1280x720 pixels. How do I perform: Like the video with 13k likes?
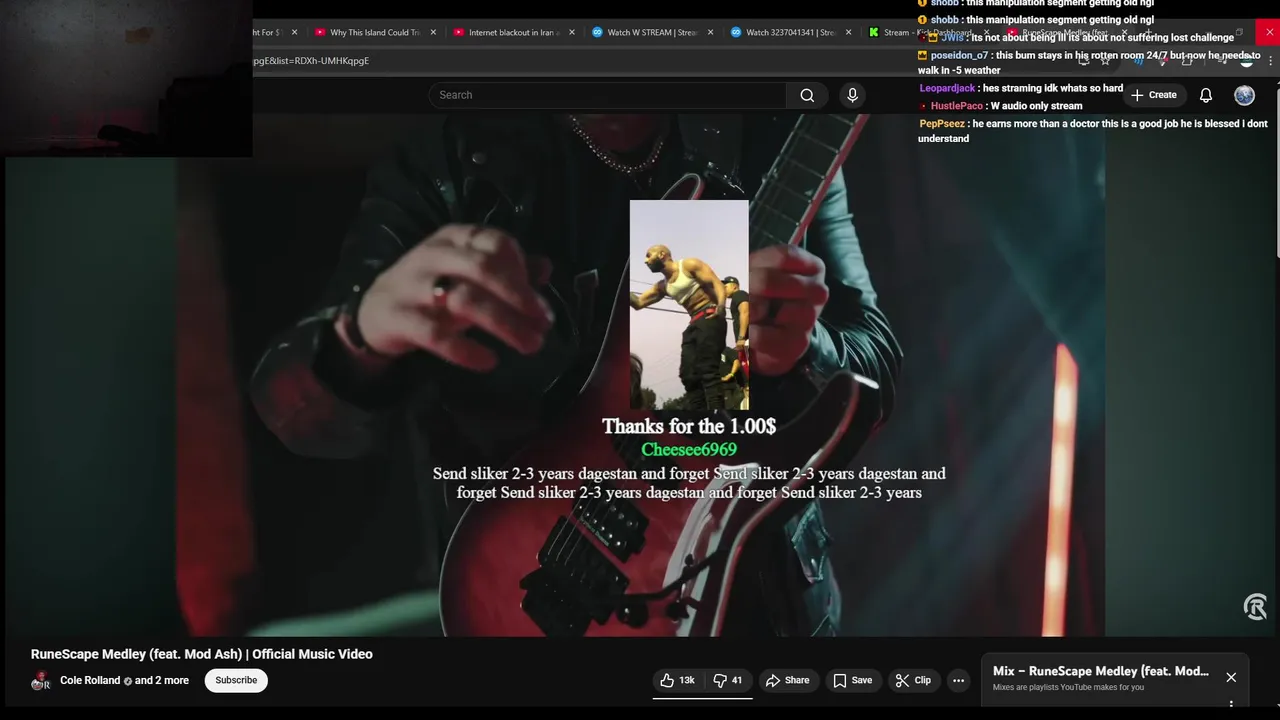(x=677, y=680)
